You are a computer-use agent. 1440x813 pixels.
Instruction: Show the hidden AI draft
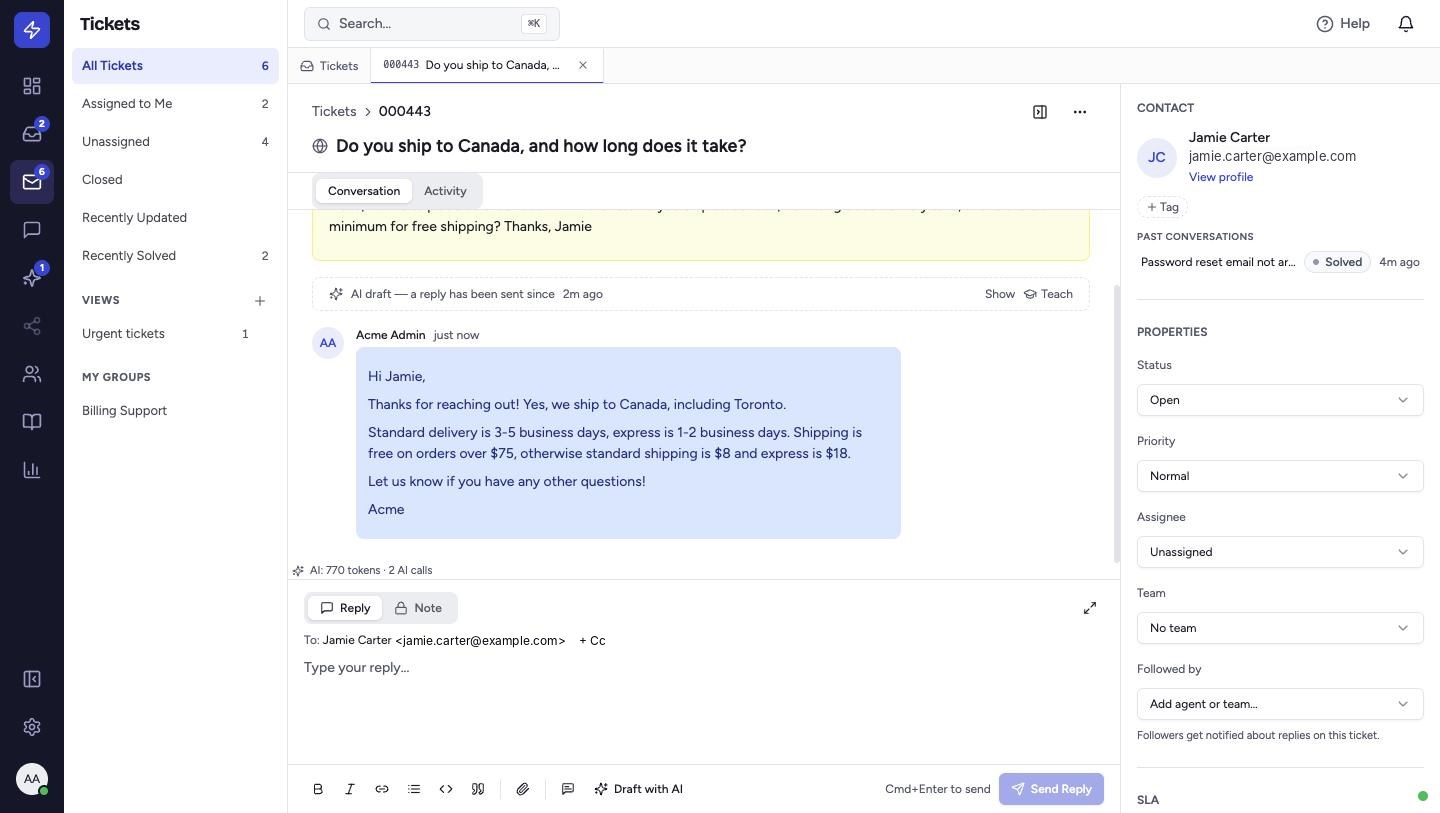click(999, 294)
